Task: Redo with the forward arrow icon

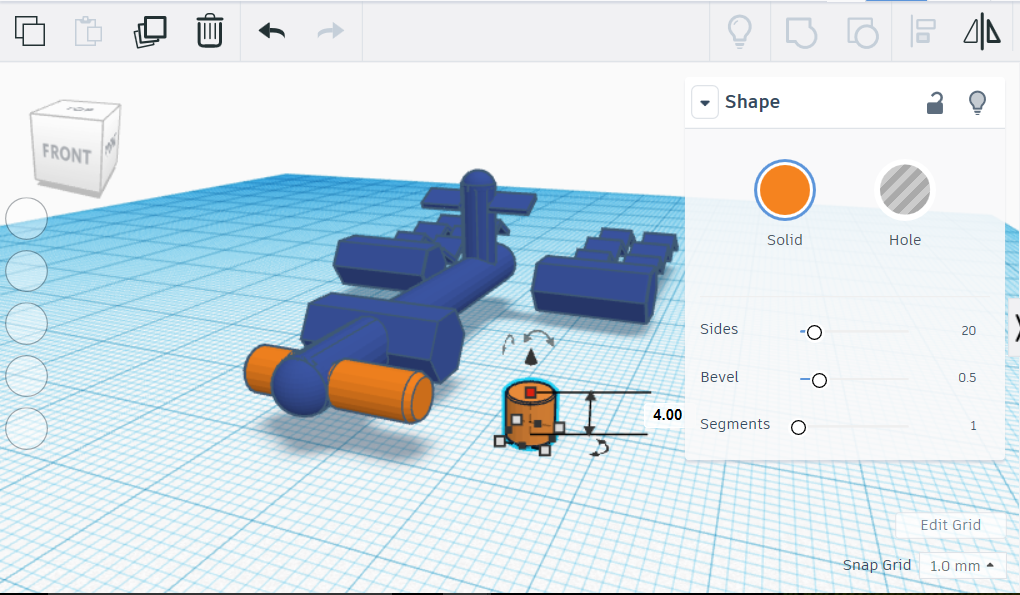Action: point(330,31)
